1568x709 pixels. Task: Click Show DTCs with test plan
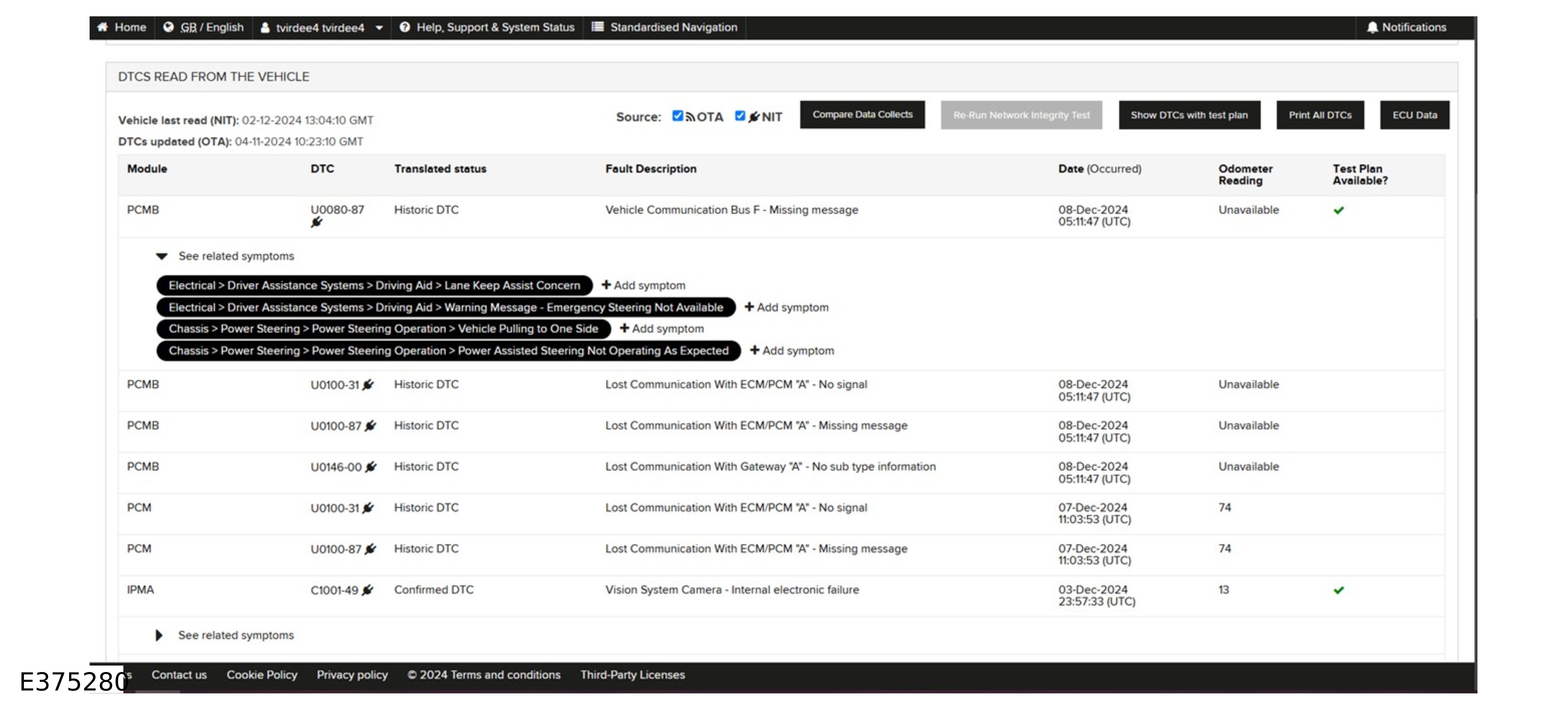(1189, 115)
